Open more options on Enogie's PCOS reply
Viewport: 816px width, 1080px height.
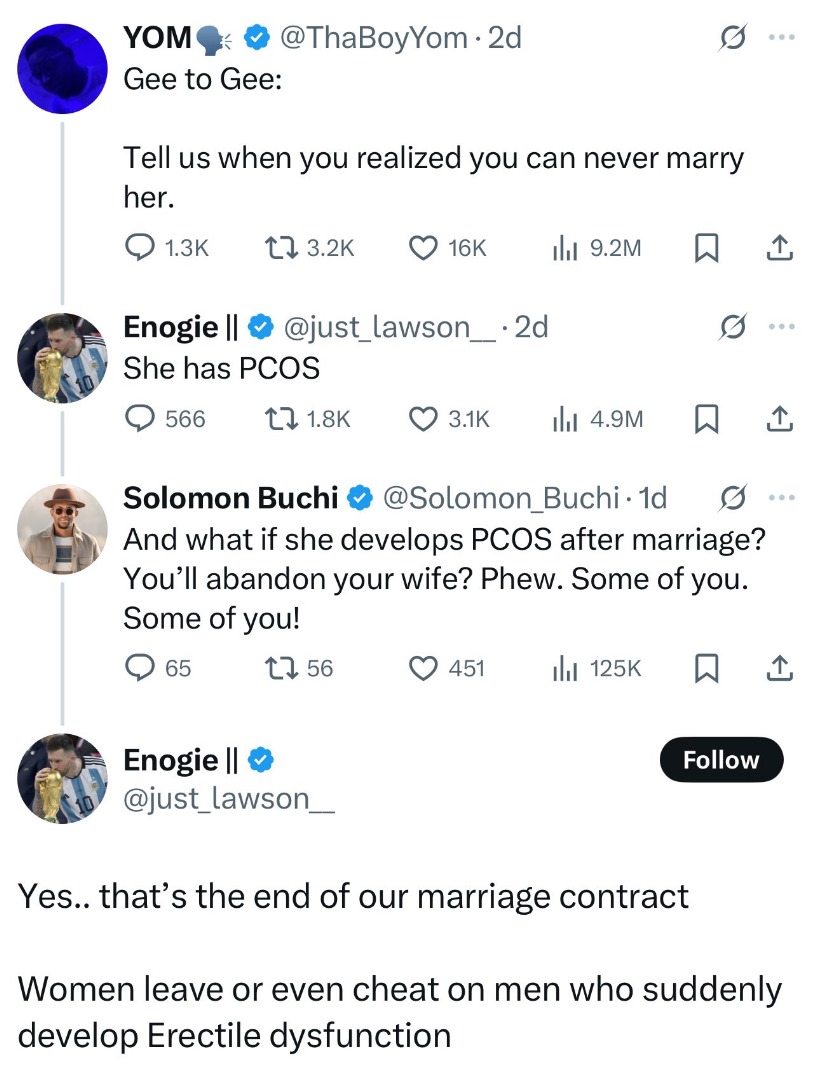779,327
